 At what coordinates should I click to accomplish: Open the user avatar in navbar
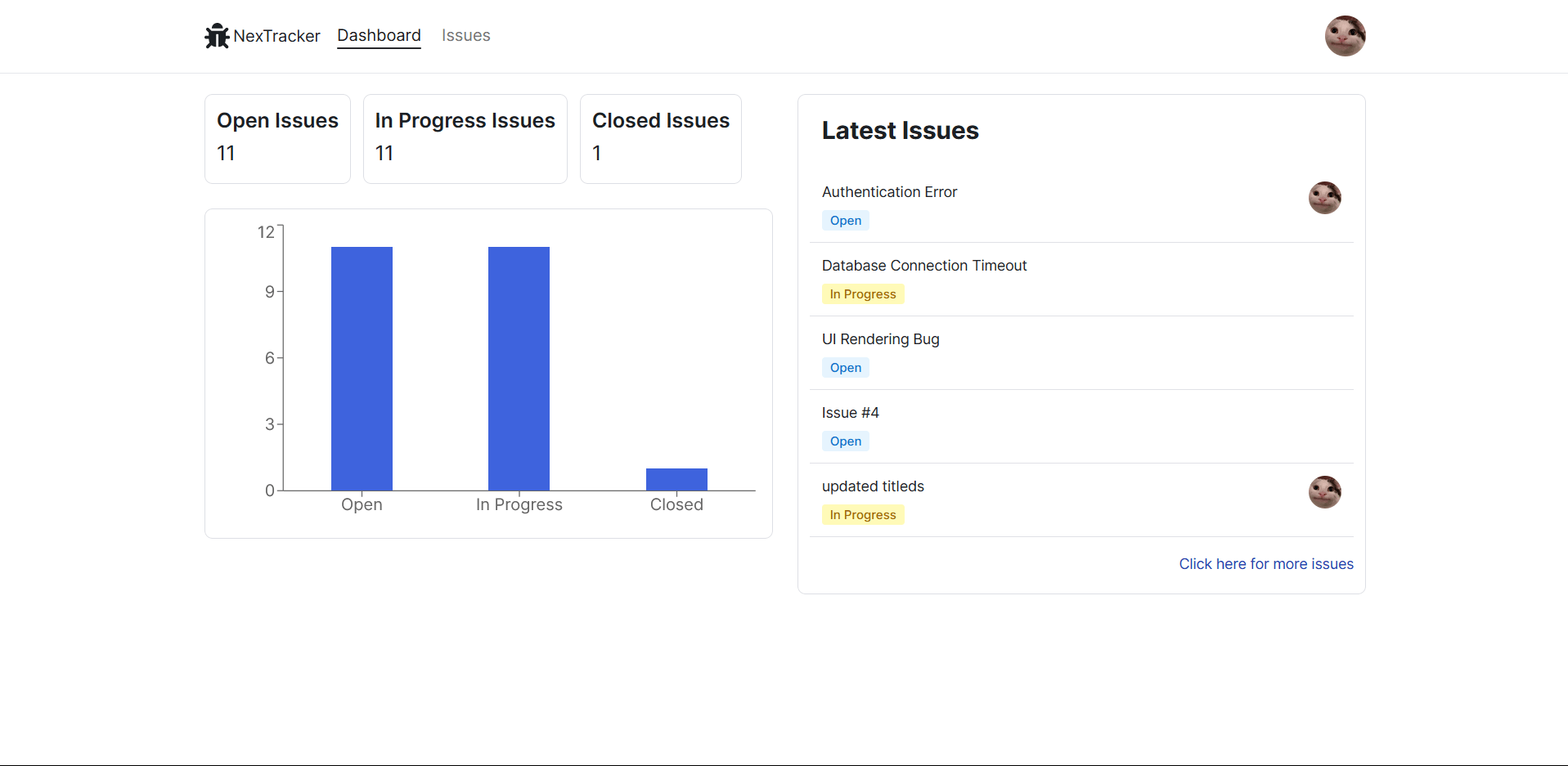pos(1345,36)
